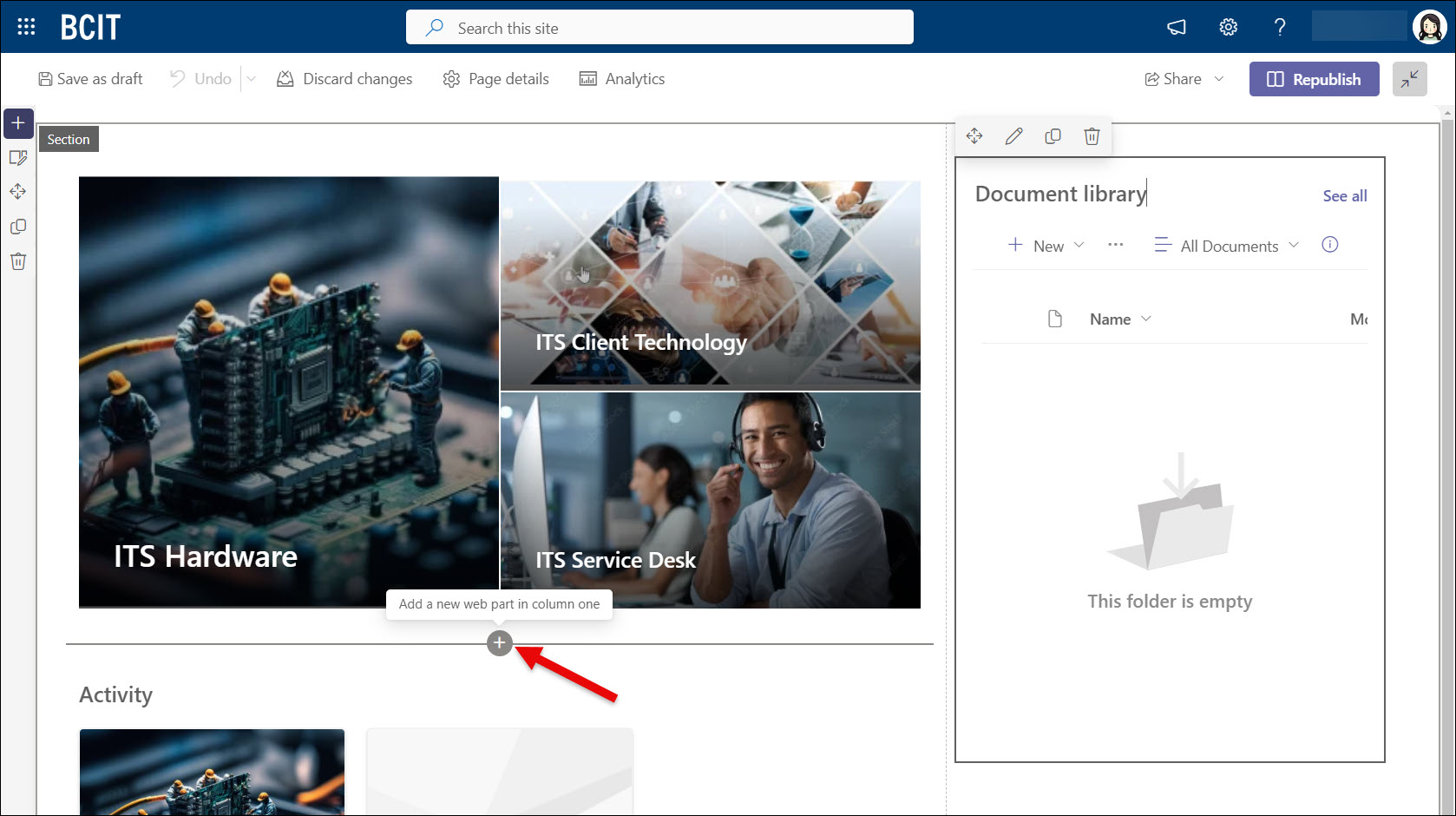Viewport: 1456px width, 816px height.
Task: Open Page details
Action: pyautogui.click(x=495, y=79)
